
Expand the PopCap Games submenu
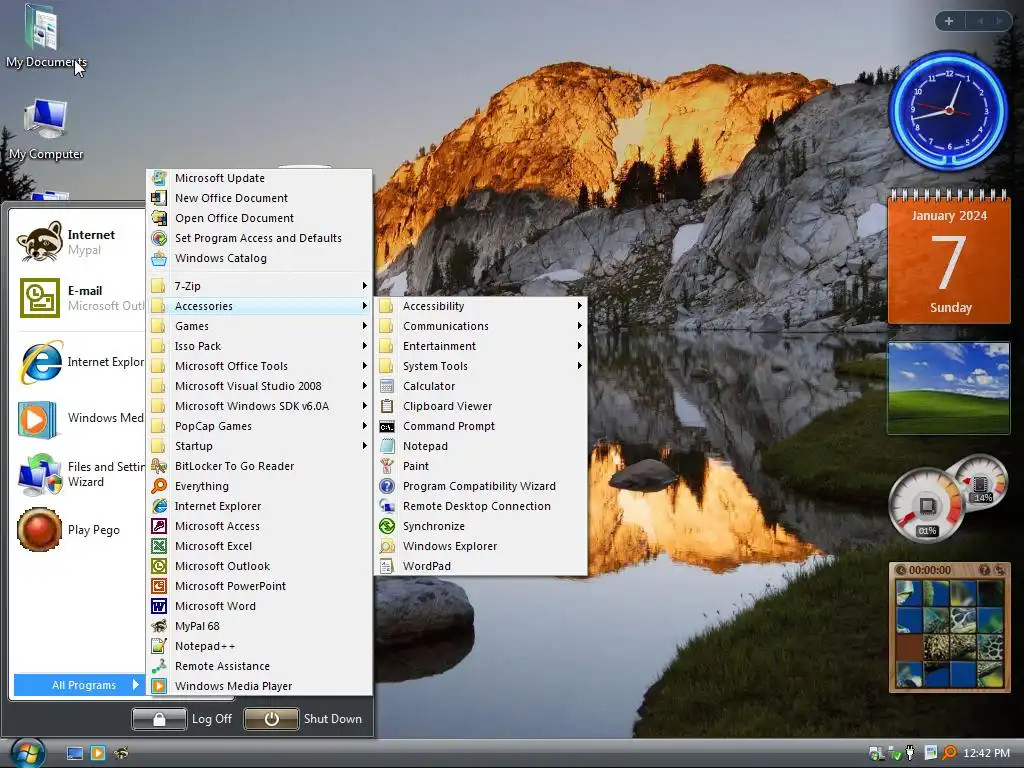click(259, 426)
